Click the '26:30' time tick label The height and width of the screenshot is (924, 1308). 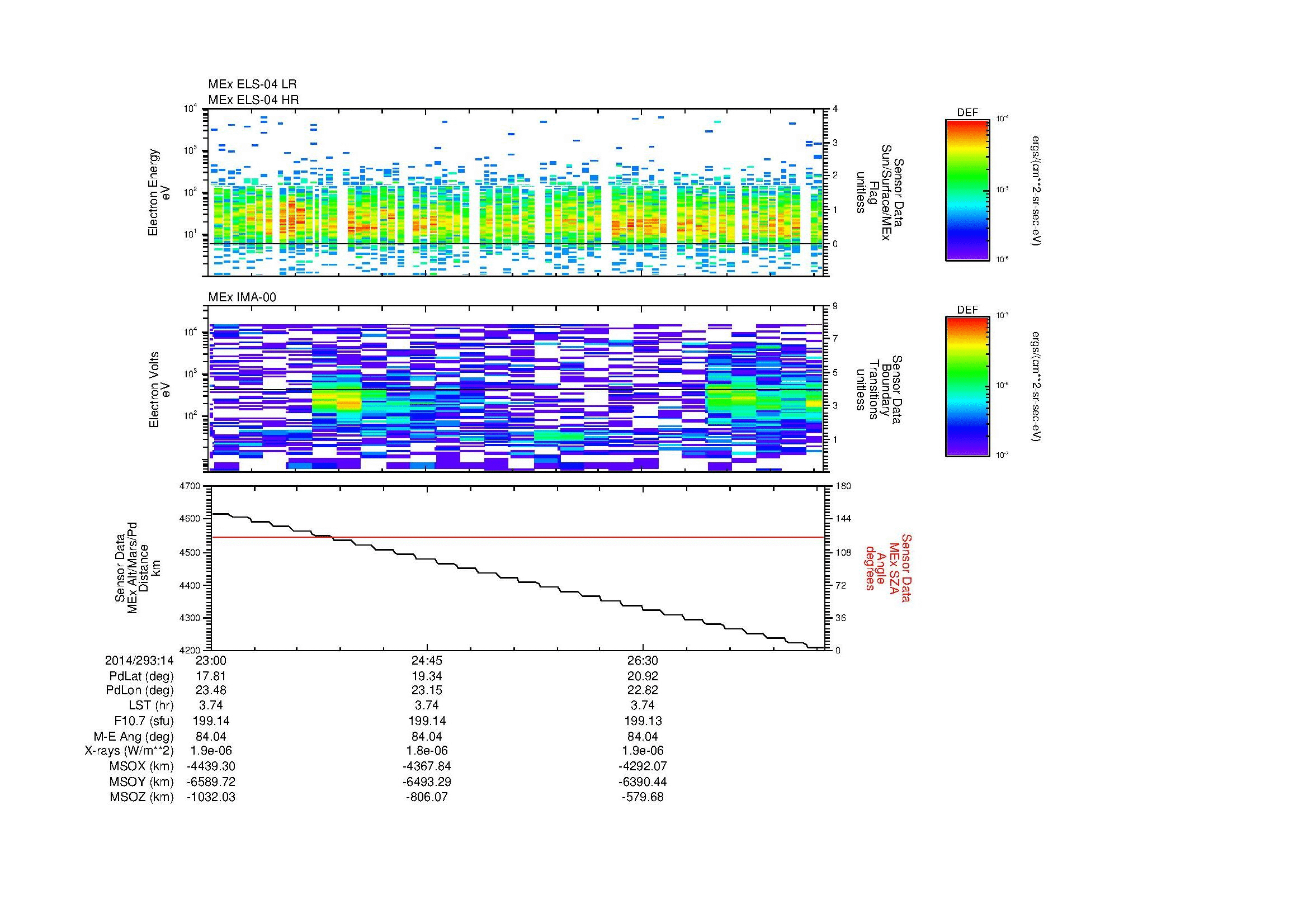(x=643, y=660)
